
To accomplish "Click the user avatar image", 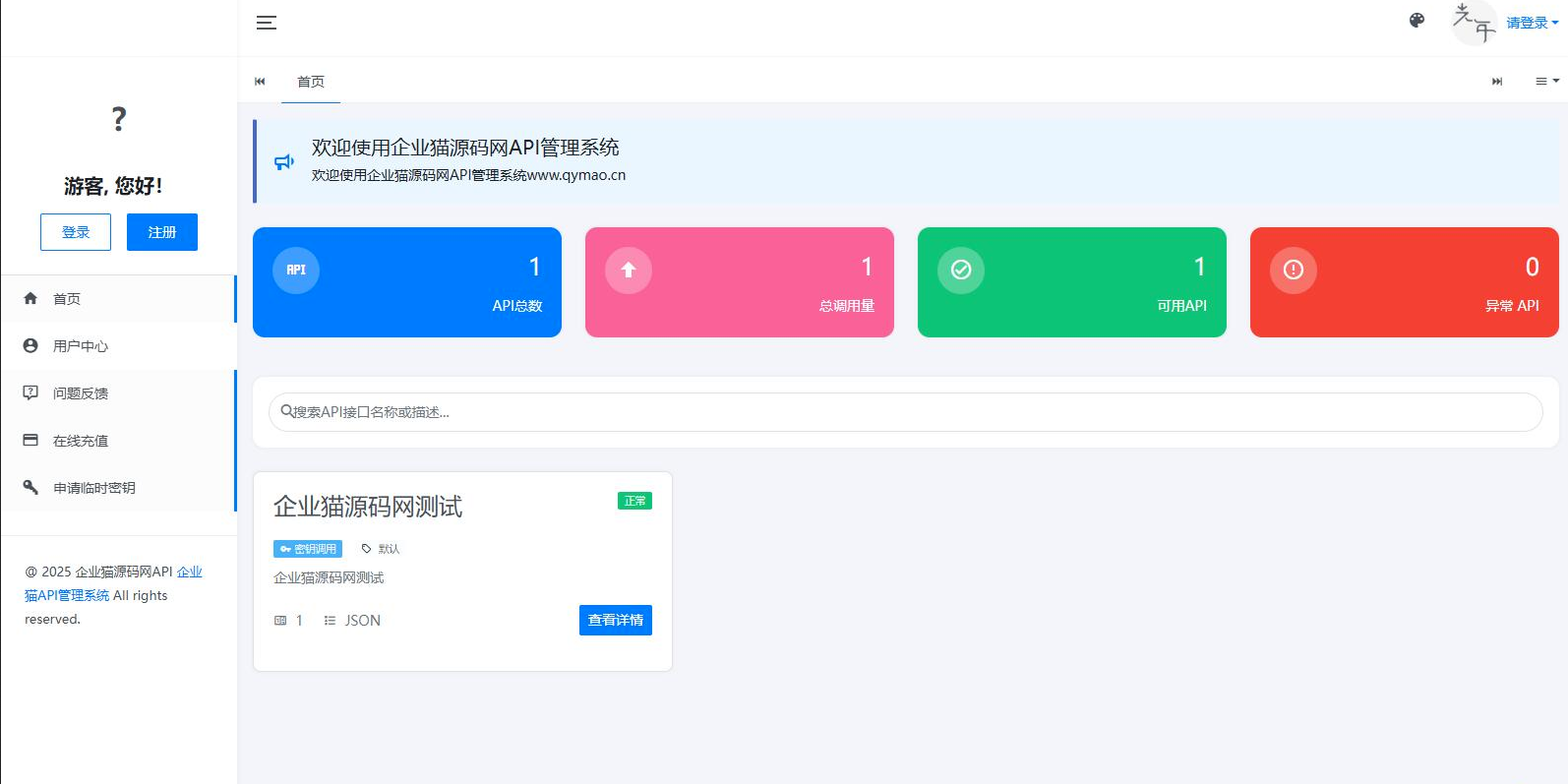I will pyautogui.click(x=1474, y=23).
